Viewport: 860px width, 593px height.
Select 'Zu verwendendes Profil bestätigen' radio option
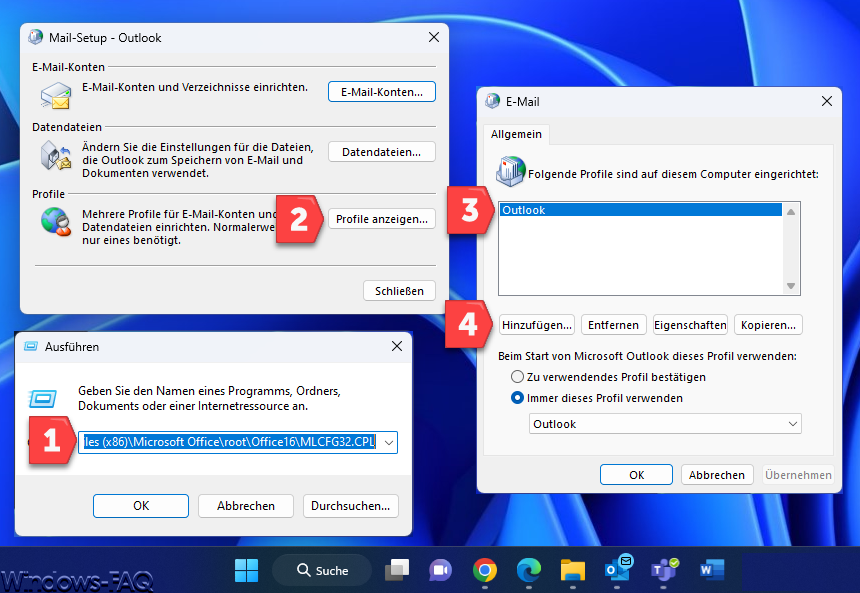pyautogui.click(x=517, y=377)
